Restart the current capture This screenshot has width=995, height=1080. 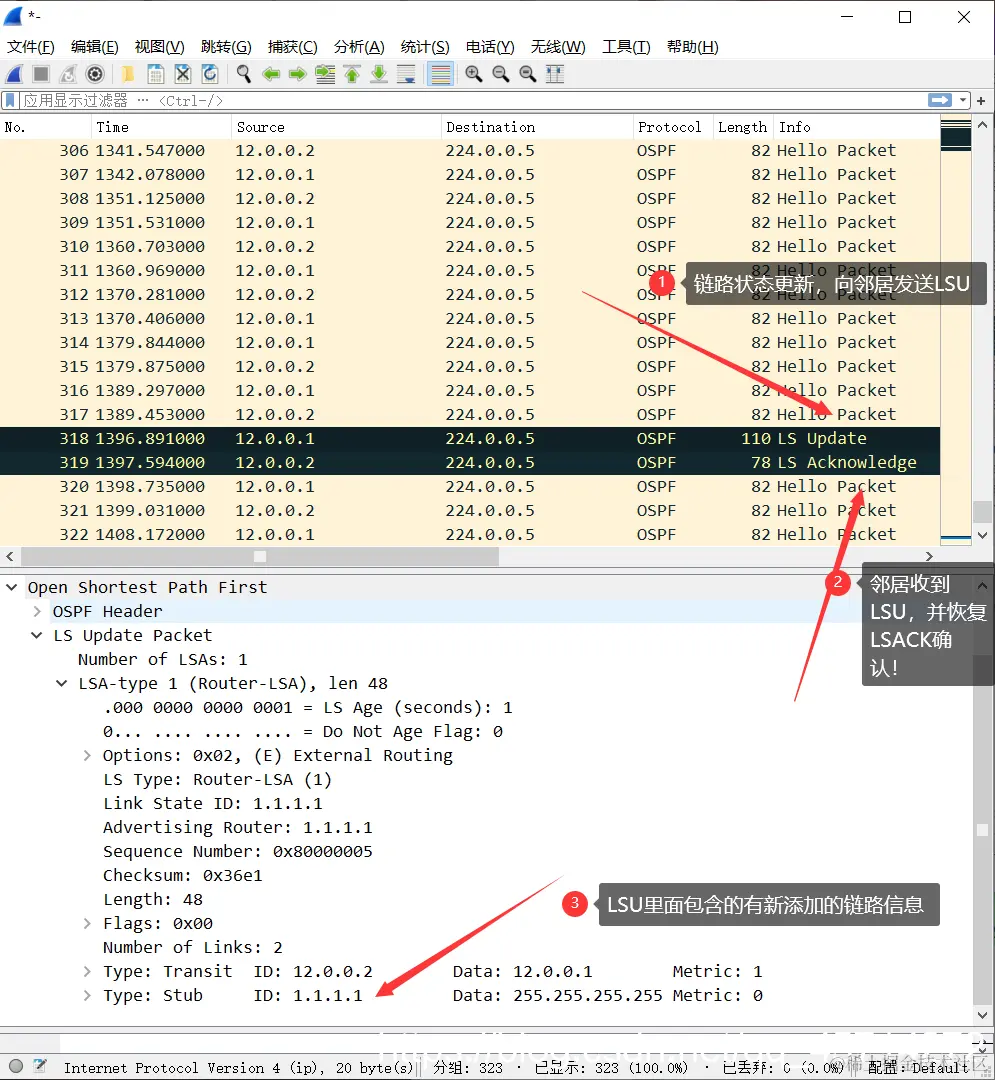pyautogui.click(x=68, y=74)
